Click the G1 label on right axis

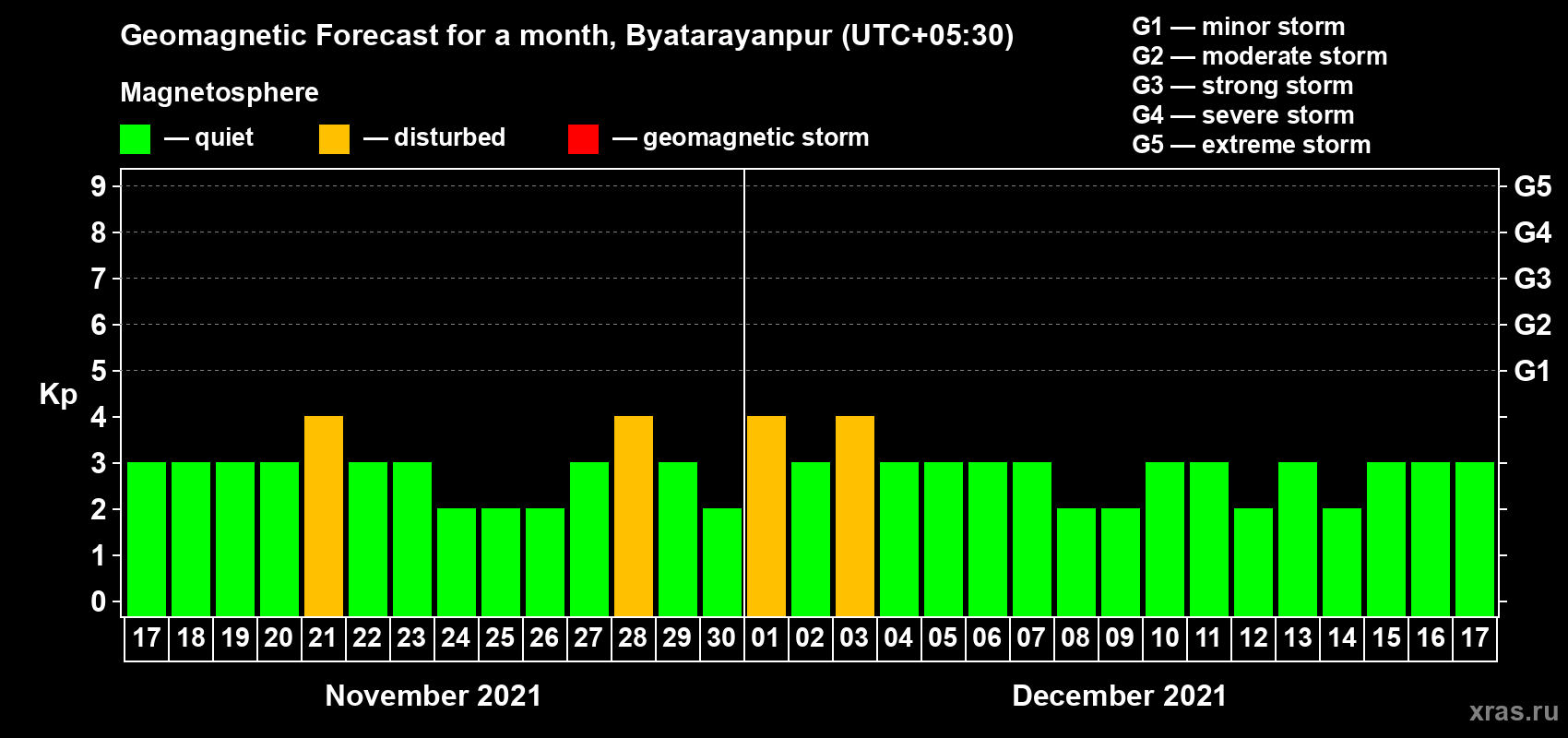point(1533,371)
